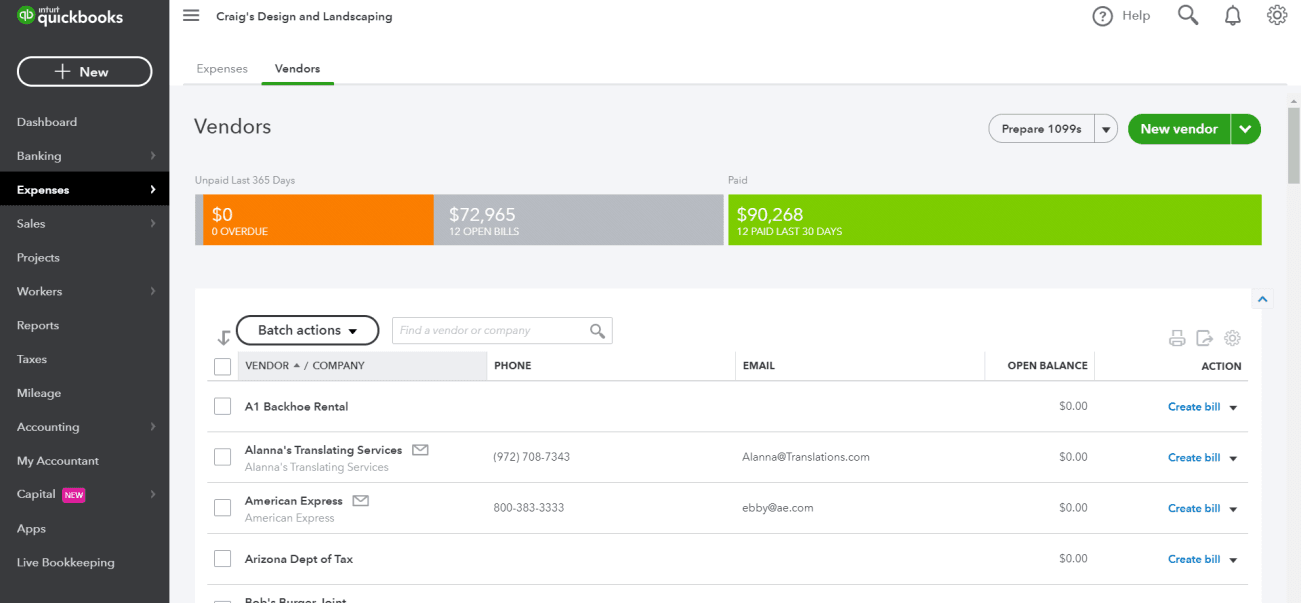Click the NEW badge next to Capital

[x=74, y=495]
